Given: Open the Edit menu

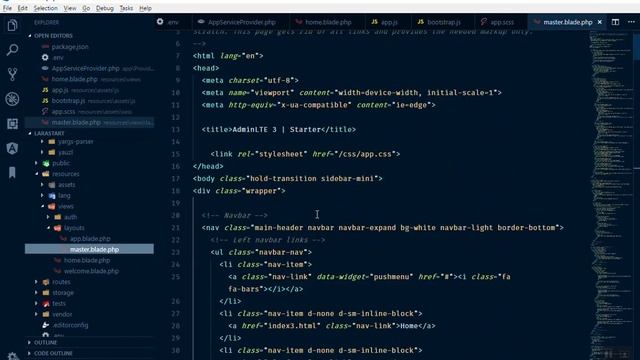Looking at the screenshot, I should 22,8.
